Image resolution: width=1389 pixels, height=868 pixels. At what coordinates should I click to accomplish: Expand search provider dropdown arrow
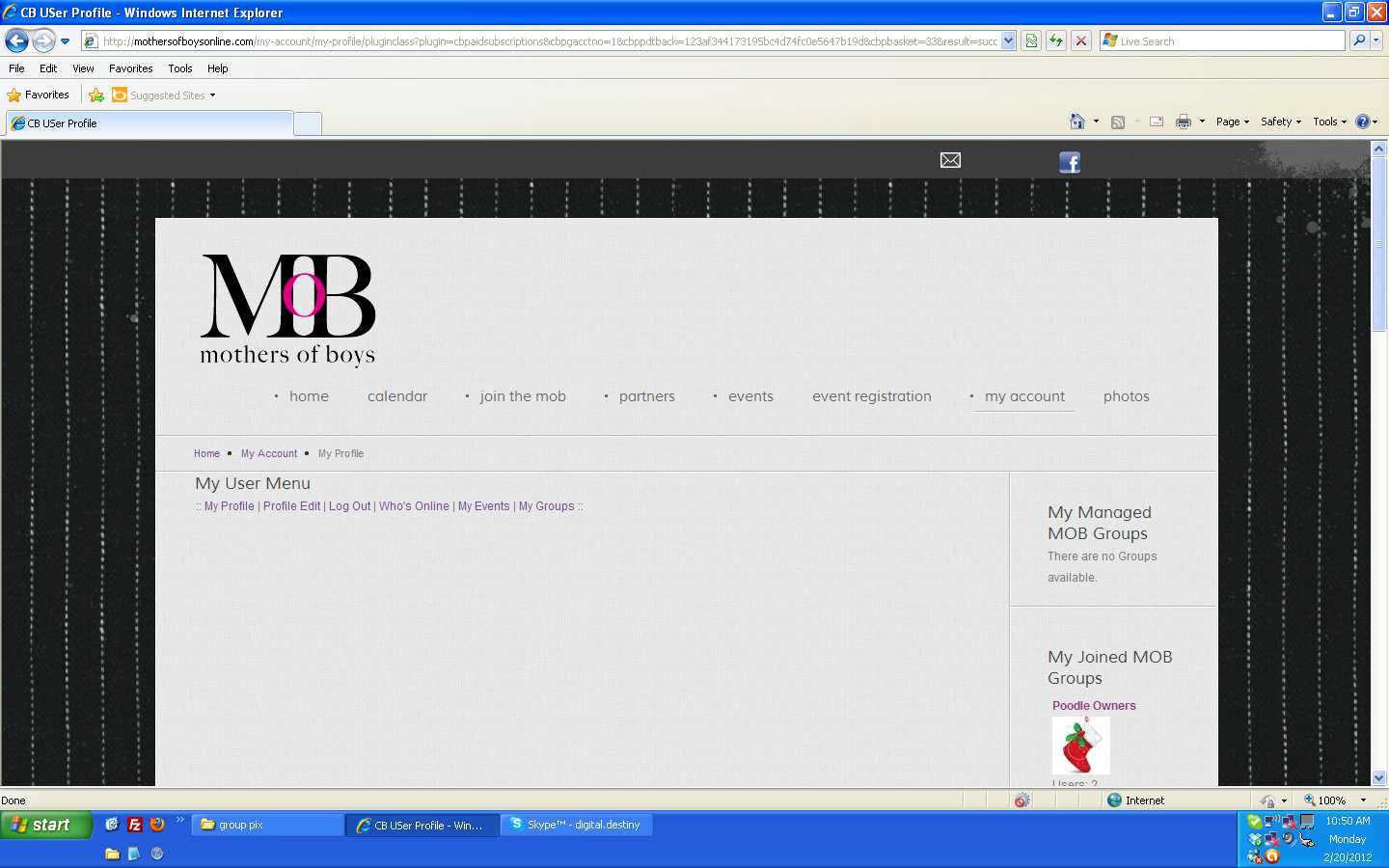(x=1377, y=41)
